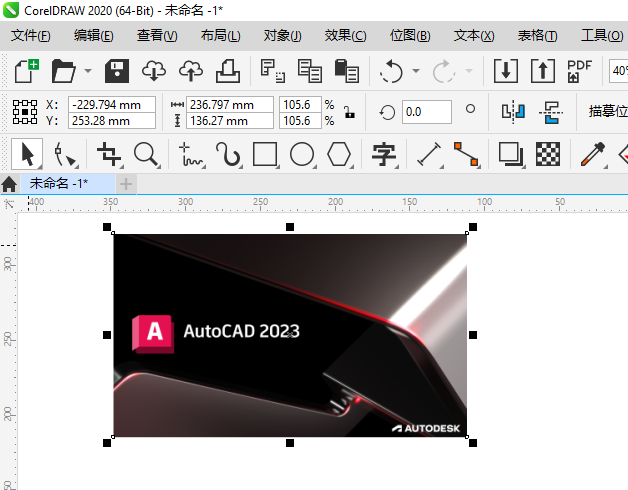The width and height of the screenshot is (628, 490).
Task: Select the Crop tool
Action: click(x=108, y=154)
